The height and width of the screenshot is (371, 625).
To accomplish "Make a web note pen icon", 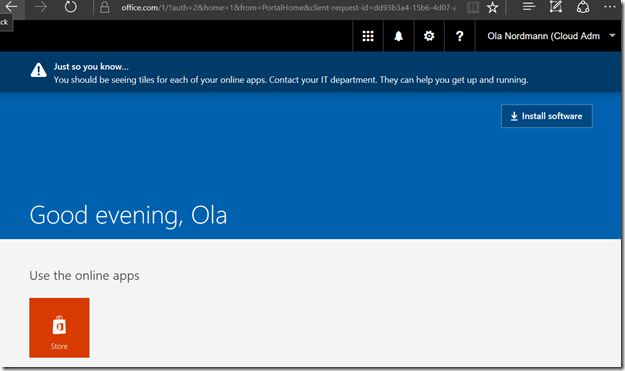I will (x=555, y=6).
